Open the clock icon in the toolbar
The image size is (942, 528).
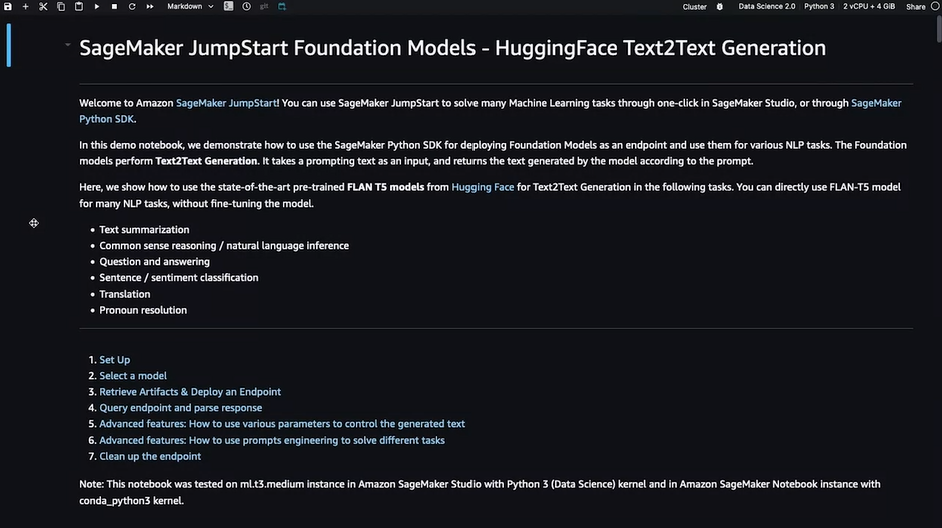246,6
